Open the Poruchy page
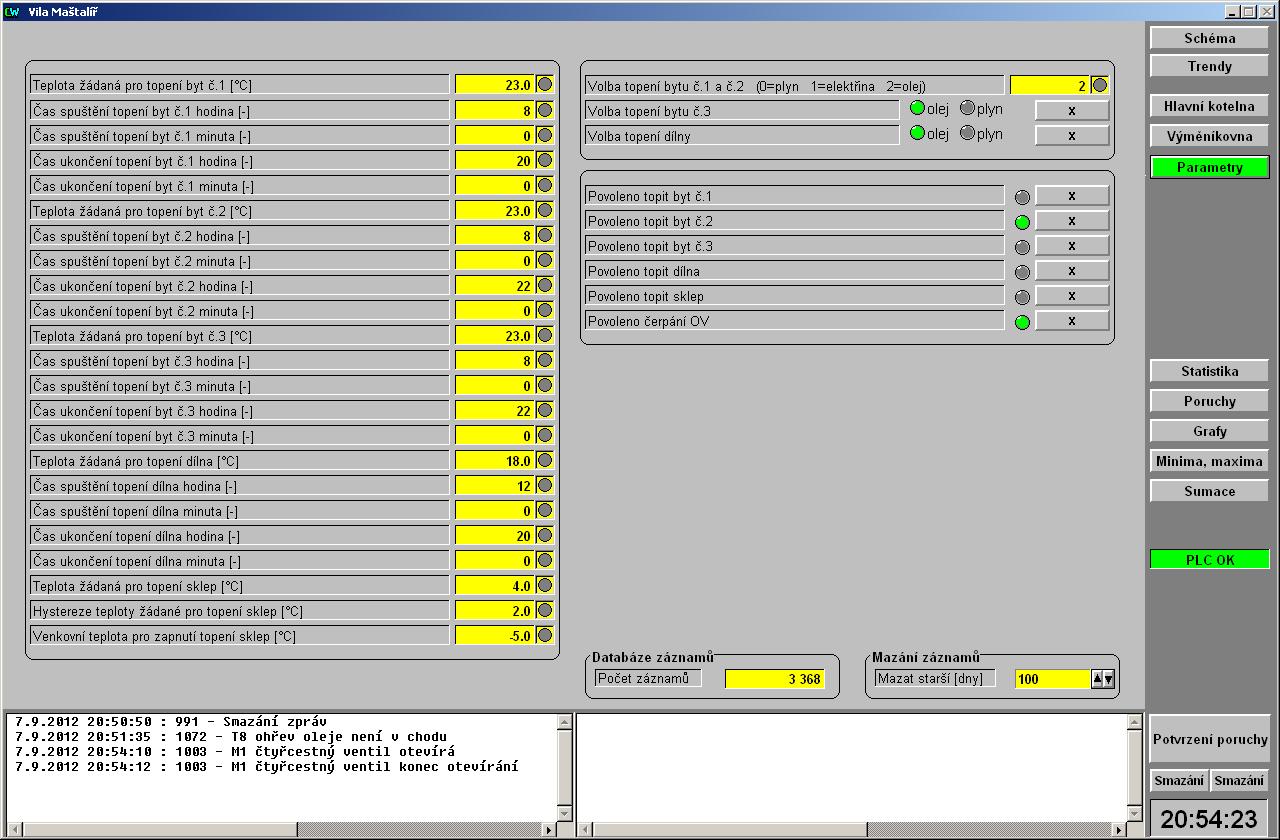1280x840 pixels. [x=1209, y=401]
